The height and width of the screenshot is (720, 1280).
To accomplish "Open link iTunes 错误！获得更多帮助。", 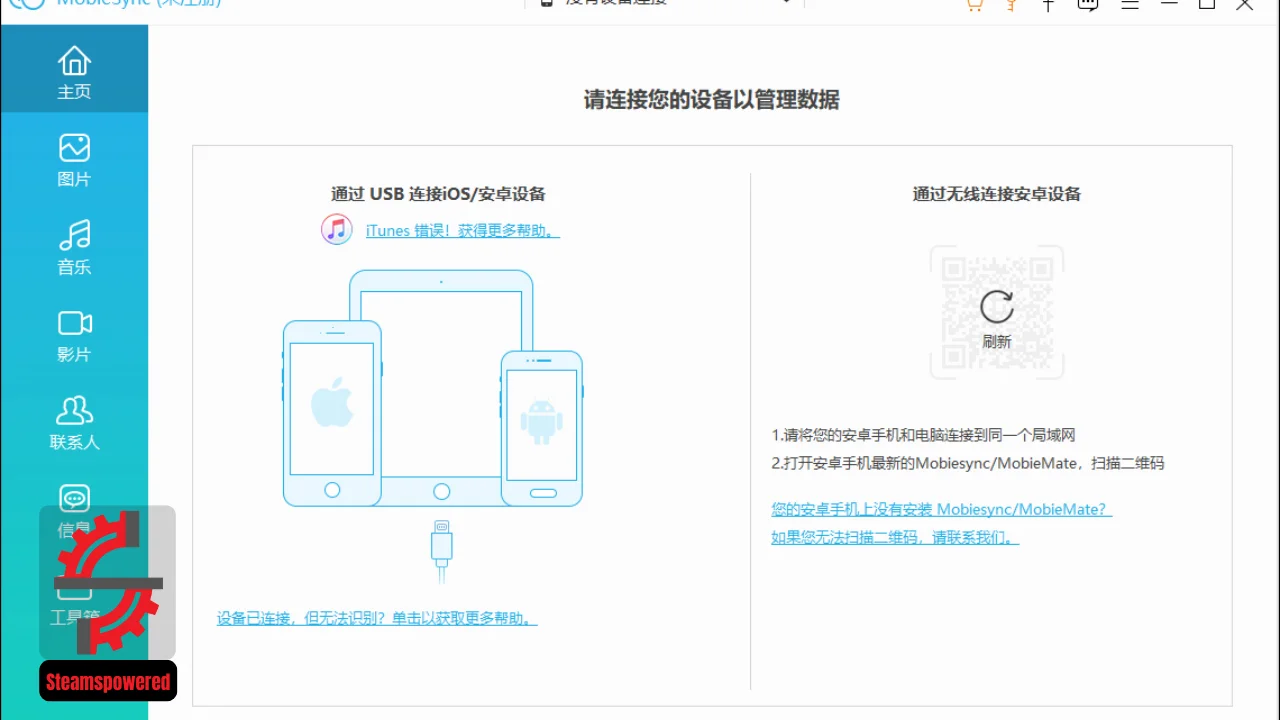I will [462, 230].
